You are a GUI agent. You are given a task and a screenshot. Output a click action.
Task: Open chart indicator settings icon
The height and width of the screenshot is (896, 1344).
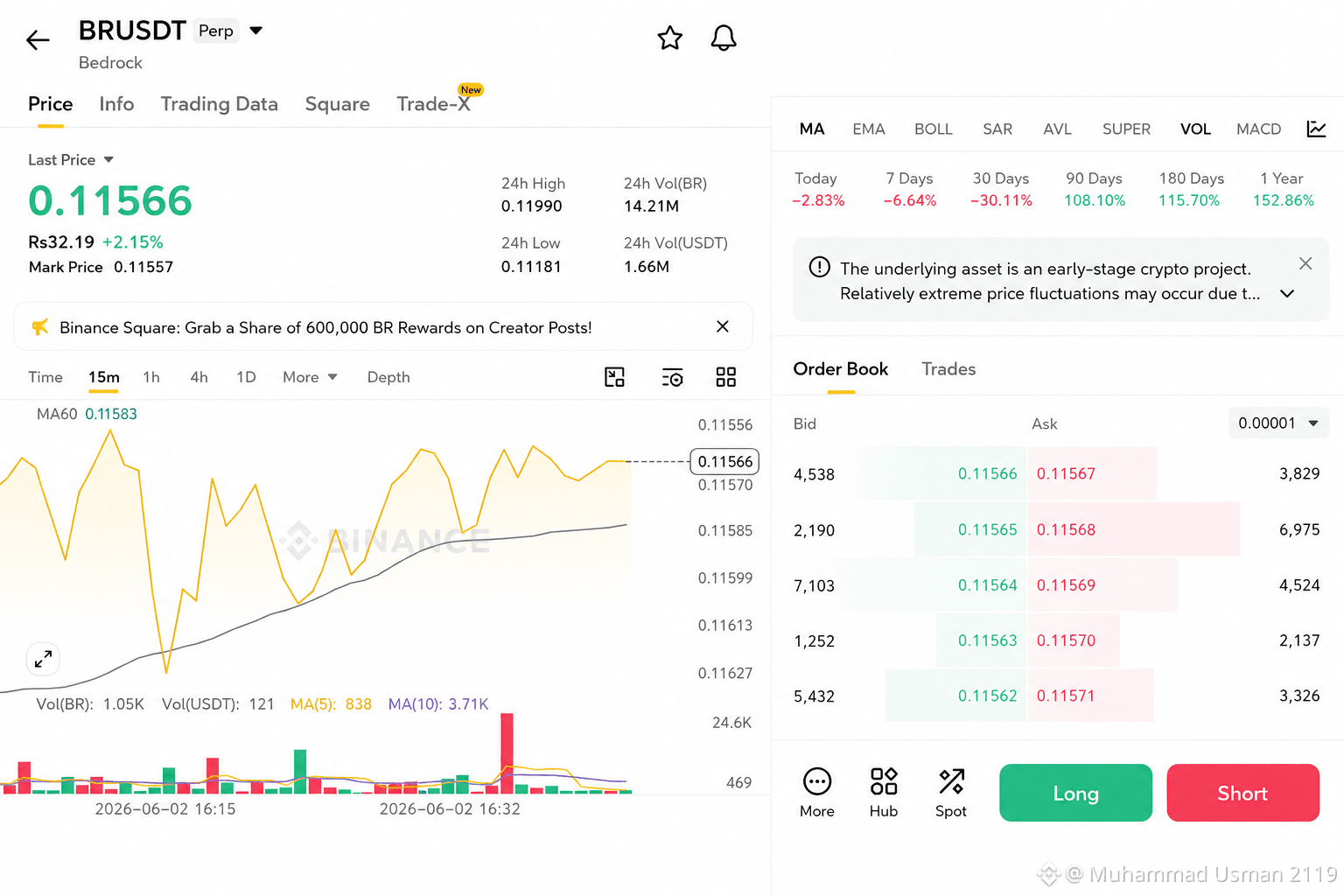(672, 377)
